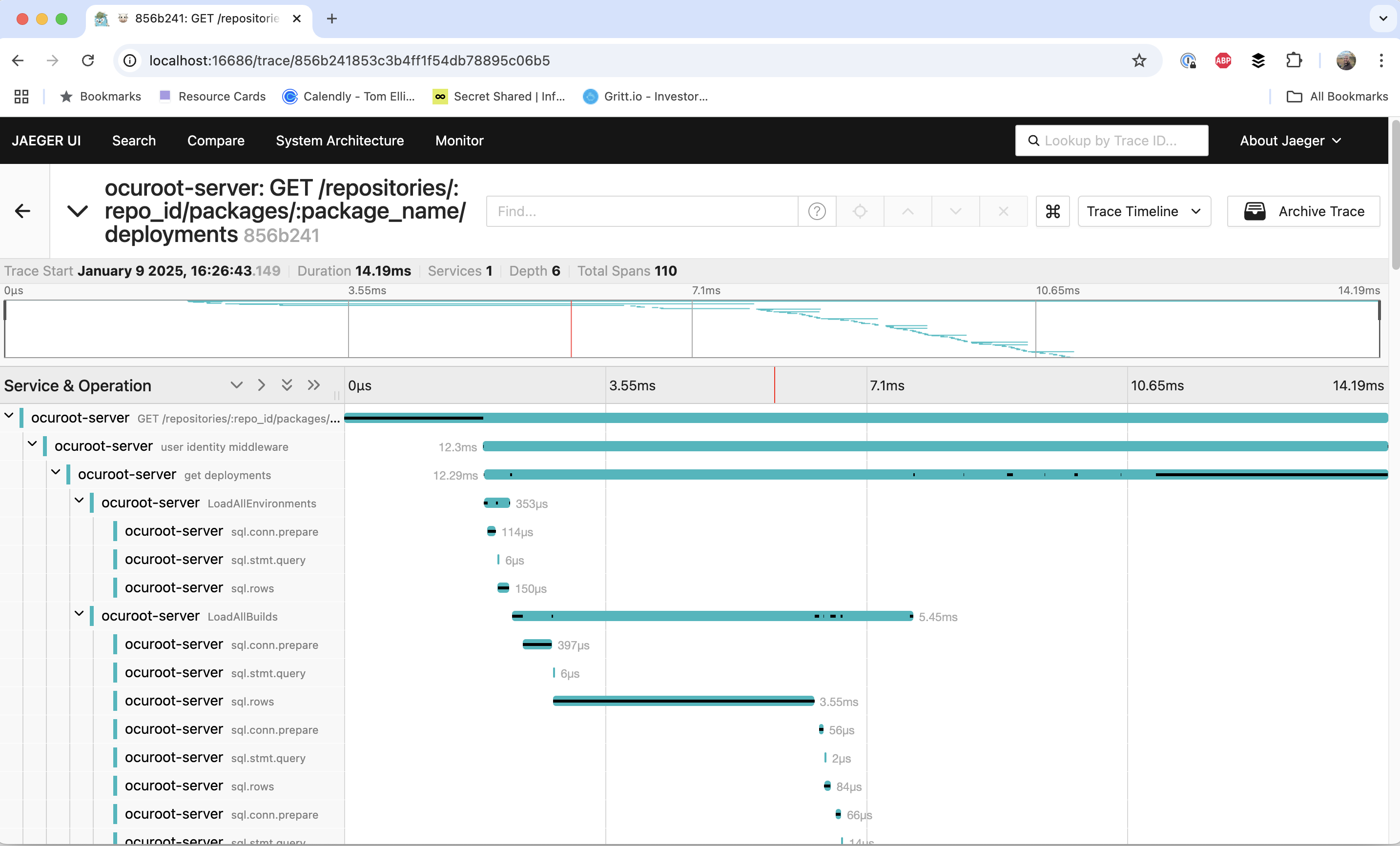Expand one level using the right chevron icon
This screenshot has height=846, width=1400.
(x=261, y=385)
